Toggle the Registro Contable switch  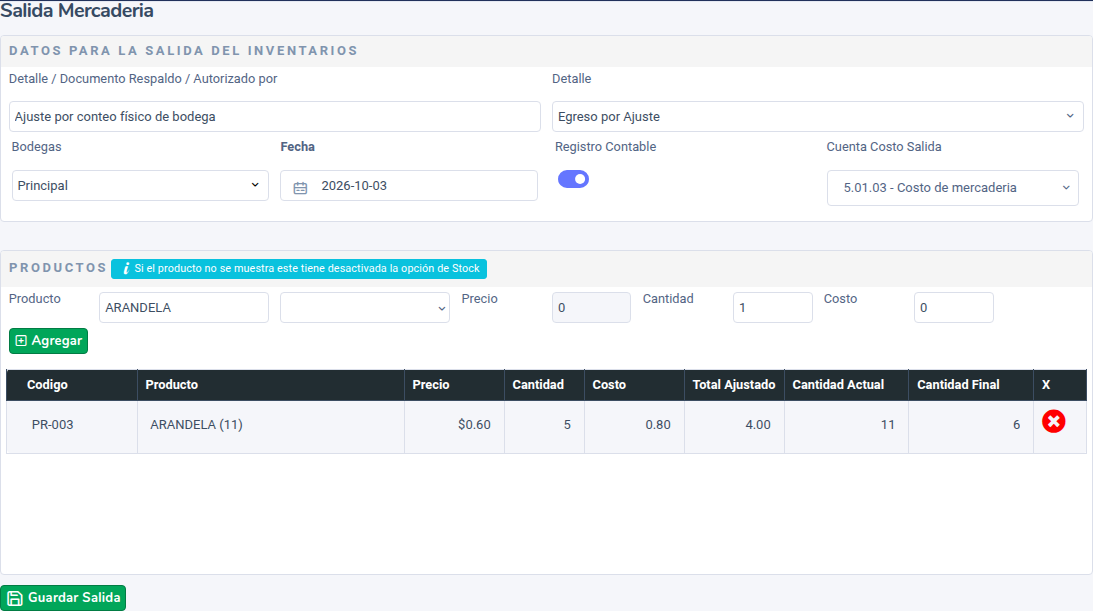[573, 179]
